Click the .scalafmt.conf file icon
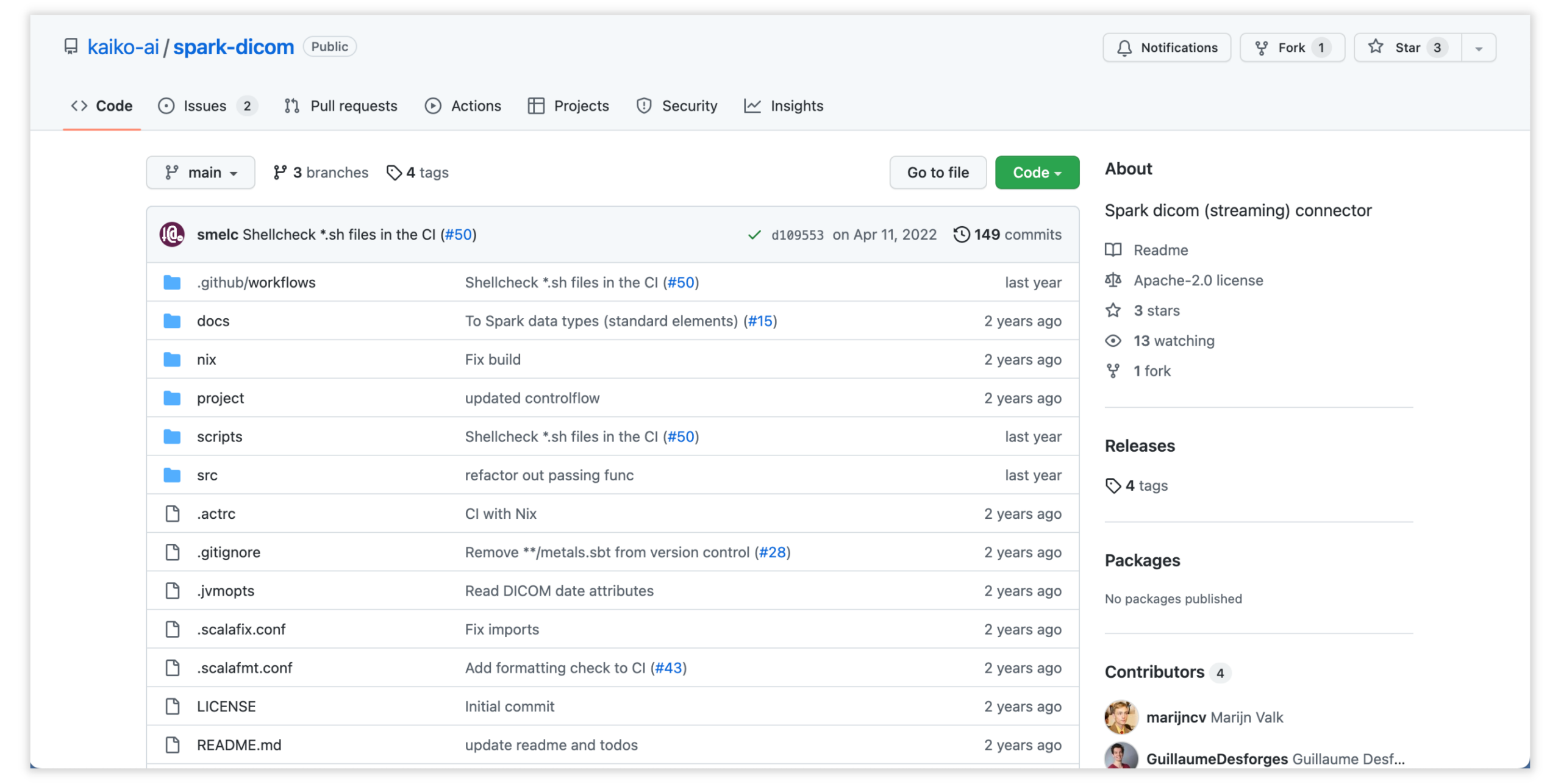The width and height of the screenshot is (1561, 784). (x=173, y=667)
